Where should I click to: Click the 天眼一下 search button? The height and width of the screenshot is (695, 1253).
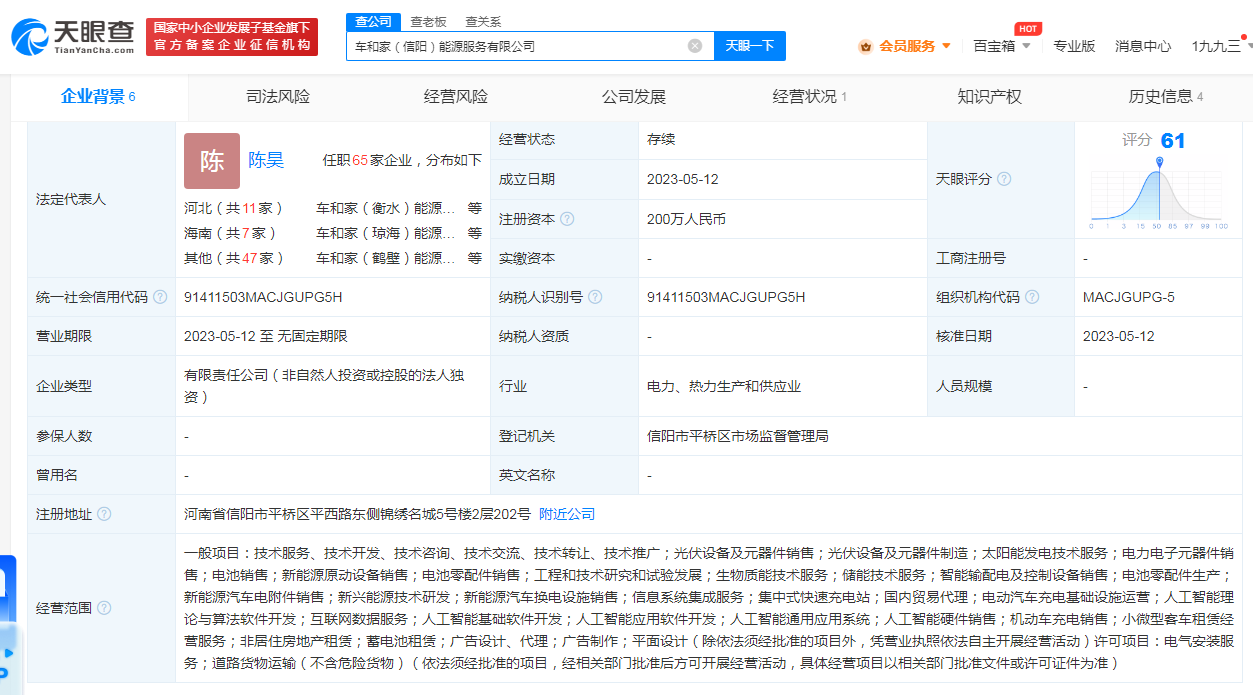click(750, 46)
